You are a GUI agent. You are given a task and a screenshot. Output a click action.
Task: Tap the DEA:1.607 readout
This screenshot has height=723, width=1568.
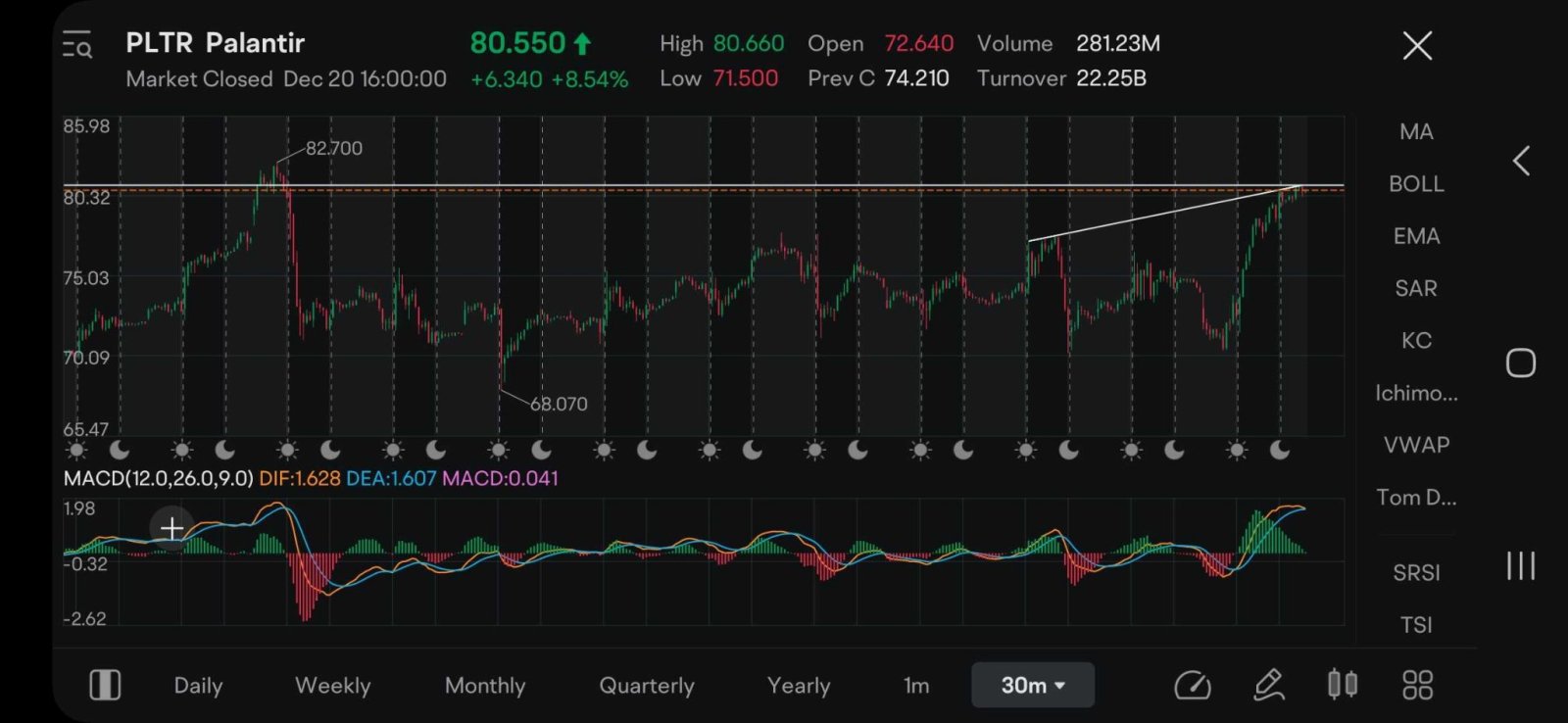(391, 478)
